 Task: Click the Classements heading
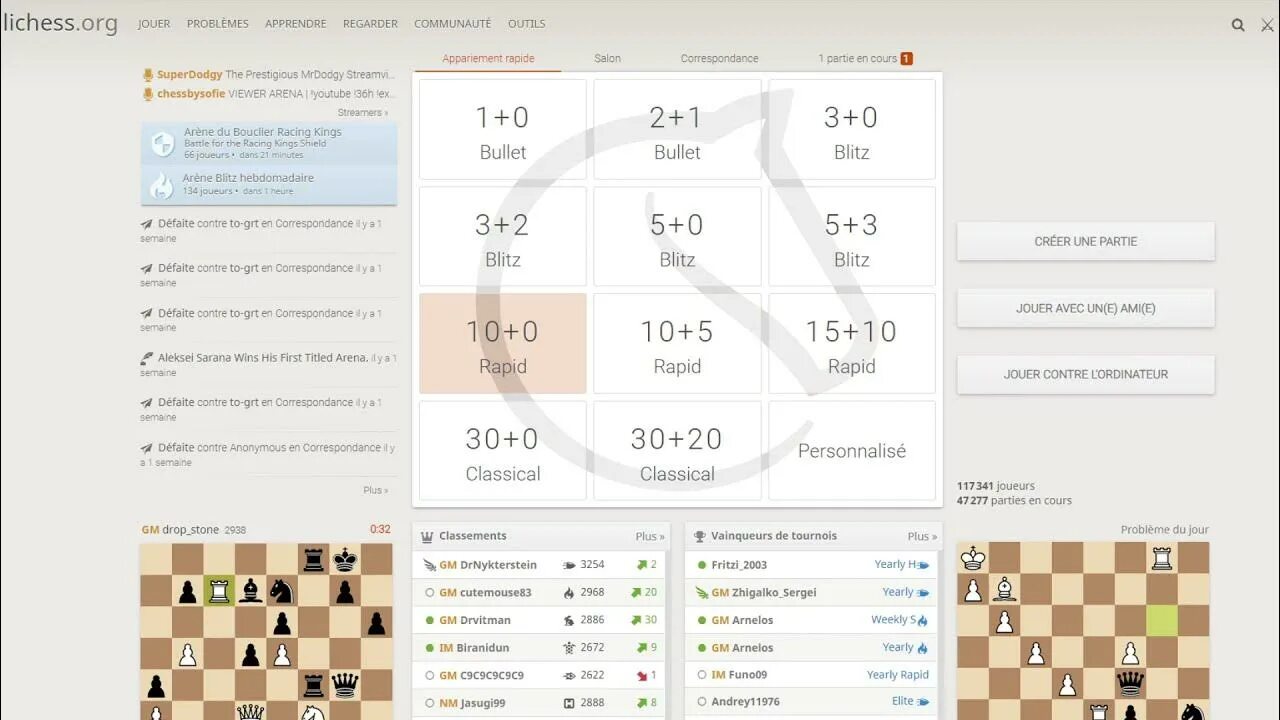coord(472,536)
